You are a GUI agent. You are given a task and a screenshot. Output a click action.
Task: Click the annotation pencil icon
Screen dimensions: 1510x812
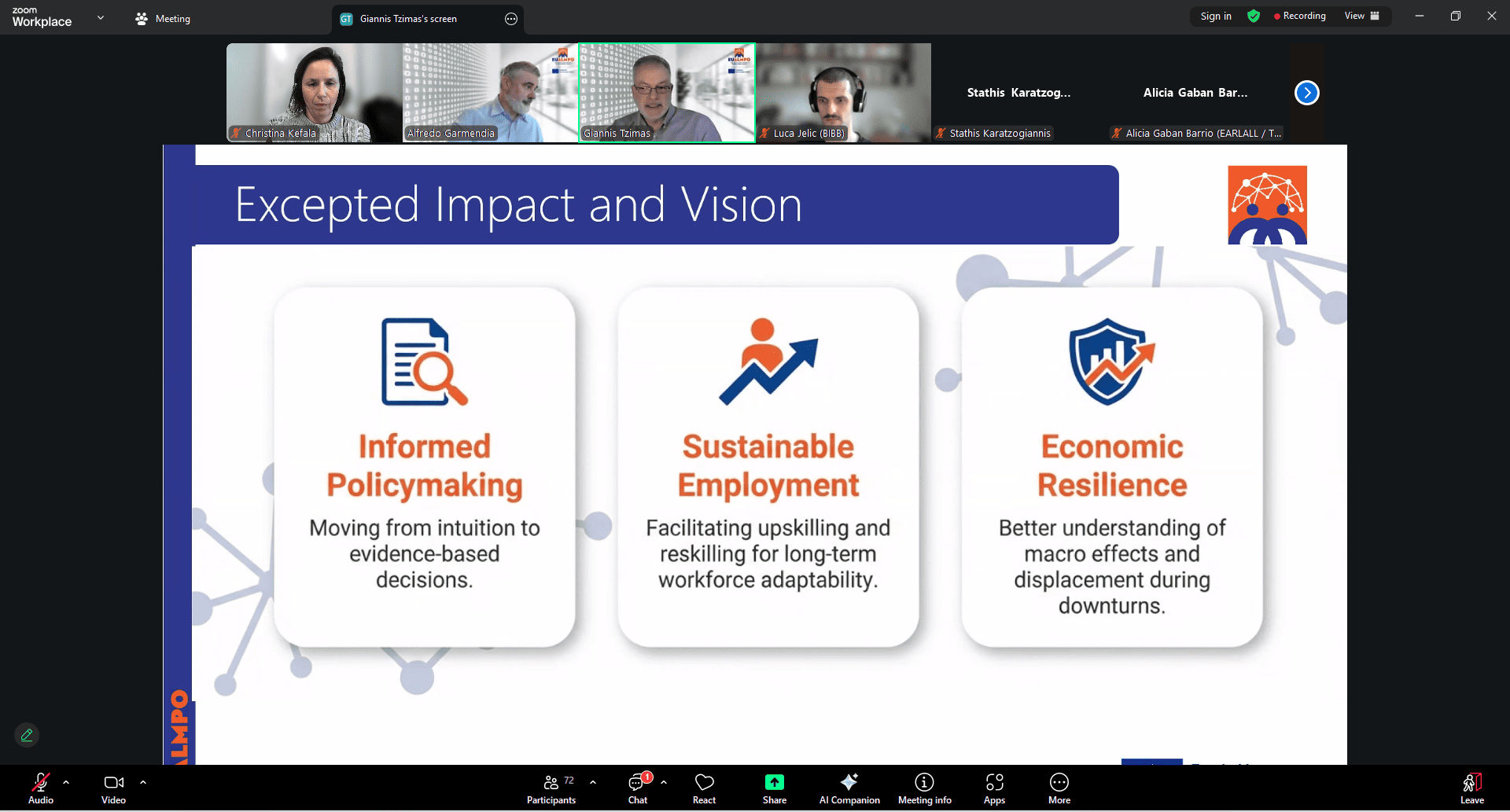[x=27, y=735]
